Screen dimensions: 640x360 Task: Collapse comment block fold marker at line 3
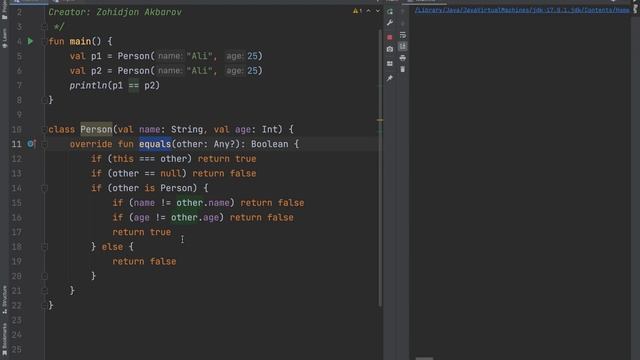pyautogui.click(x=44, y=27)
